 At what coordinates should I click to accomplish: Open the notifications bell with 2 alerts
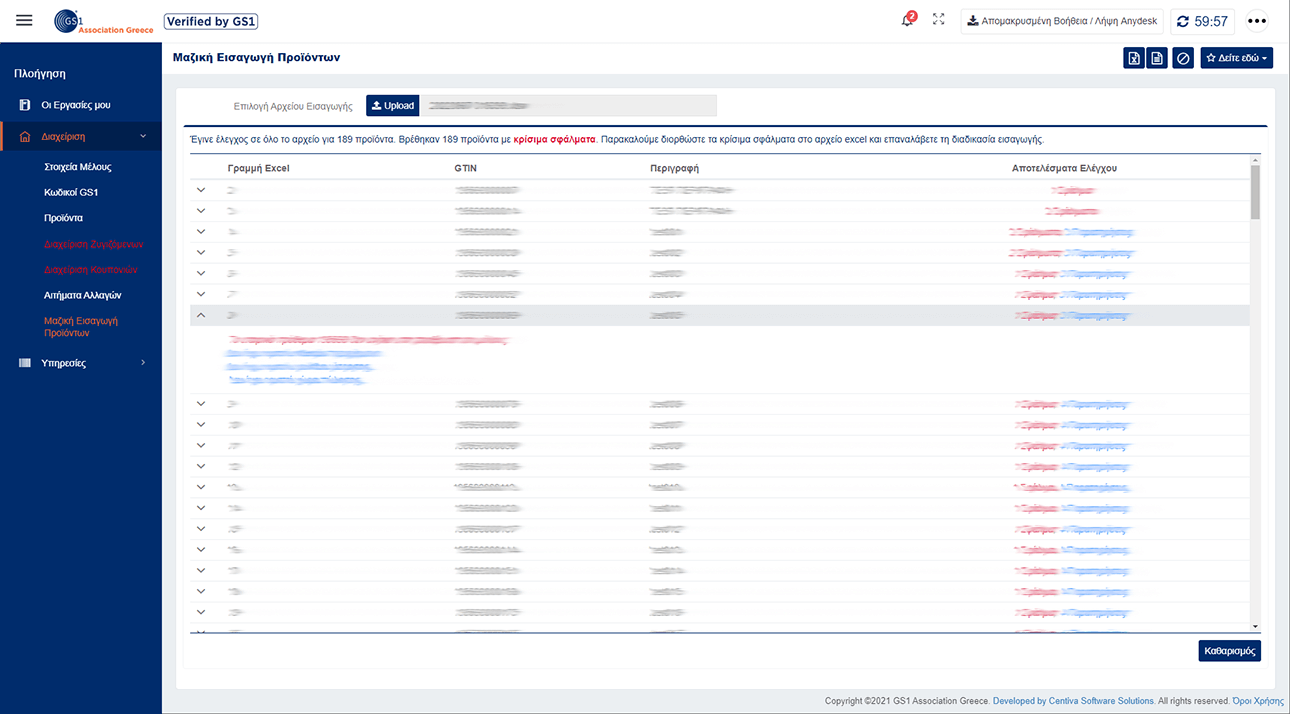[x=907, y=20]
